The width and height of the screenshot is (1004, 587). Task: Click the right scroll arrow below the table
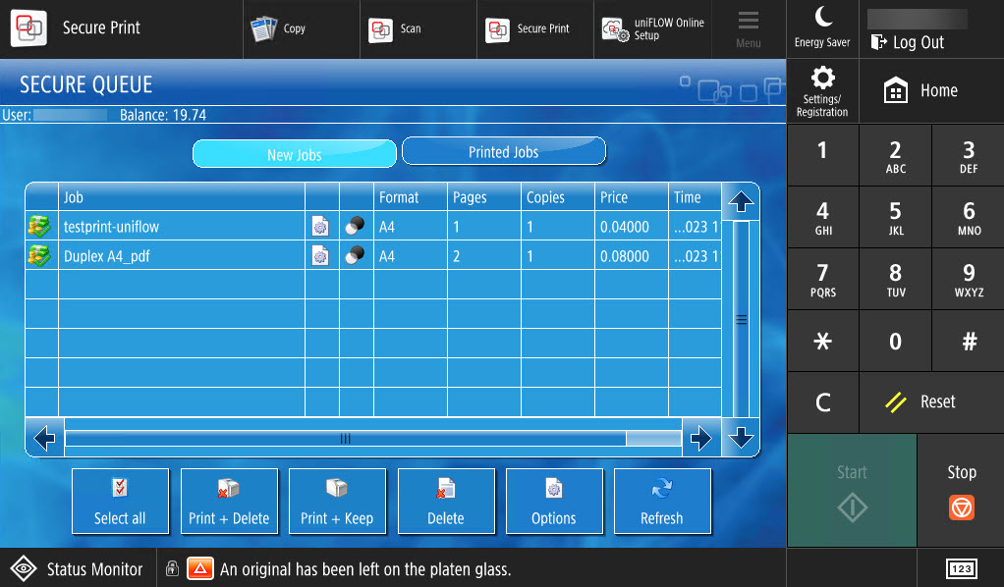click(x=702, y=438)
